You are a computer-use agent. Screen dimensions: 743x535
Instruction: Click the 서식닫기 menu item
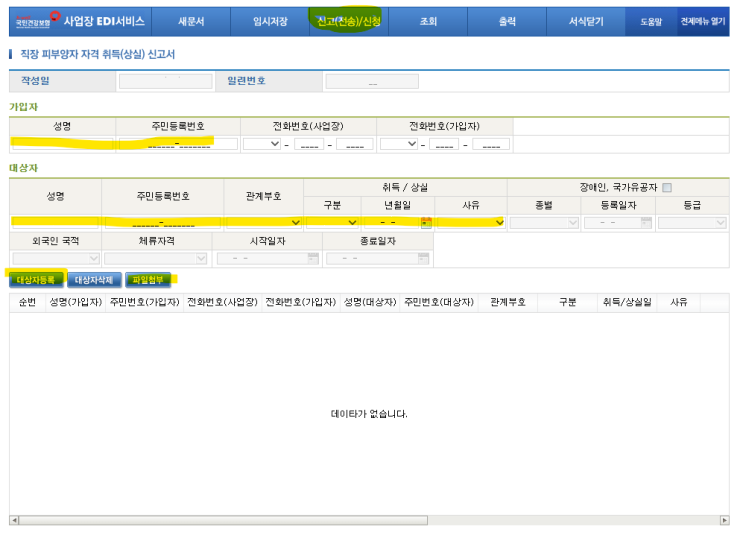pyautogui.click(x=586, y=21)
